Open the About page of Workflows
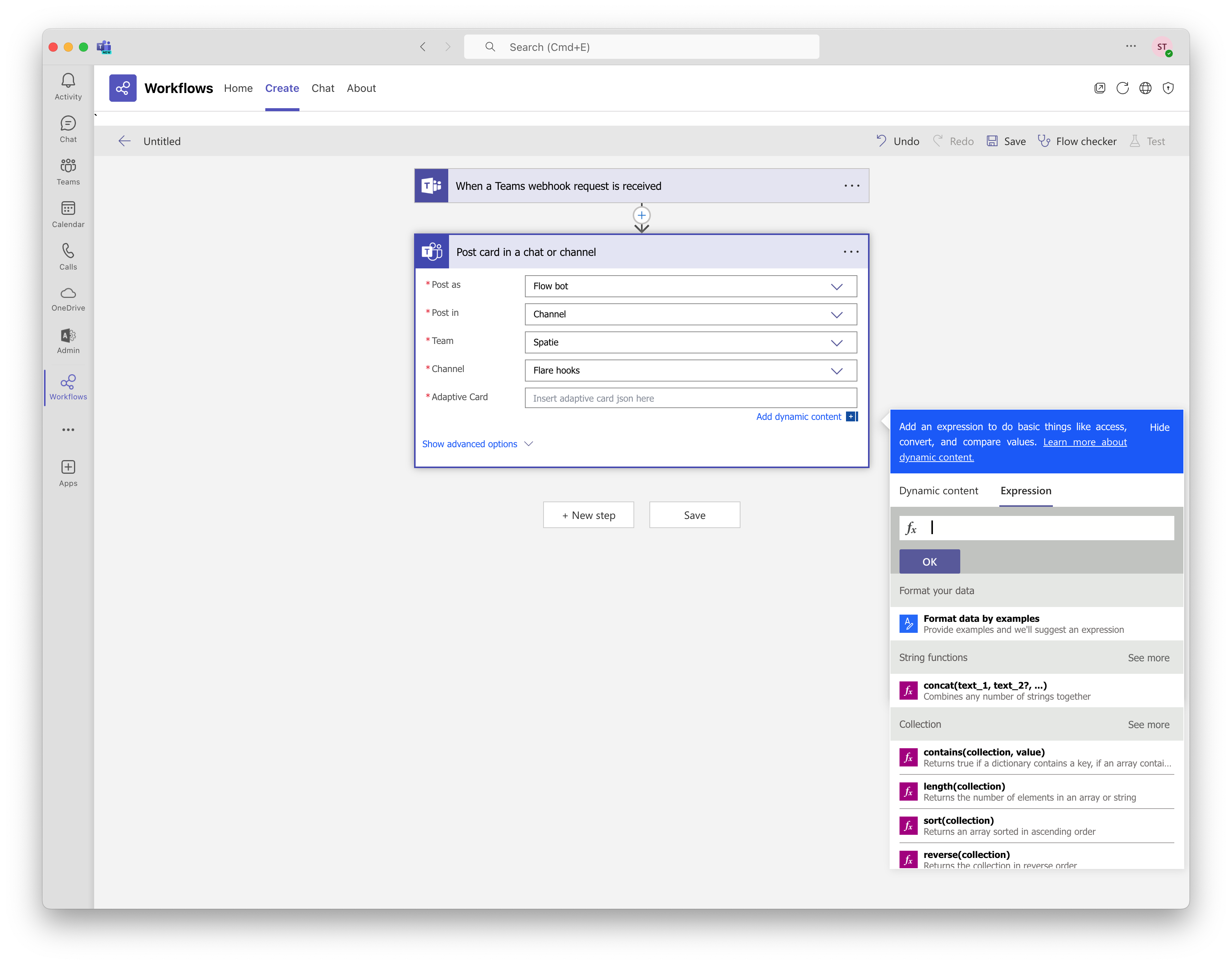This screenshot has width=1232, height=965. point(361,88)
